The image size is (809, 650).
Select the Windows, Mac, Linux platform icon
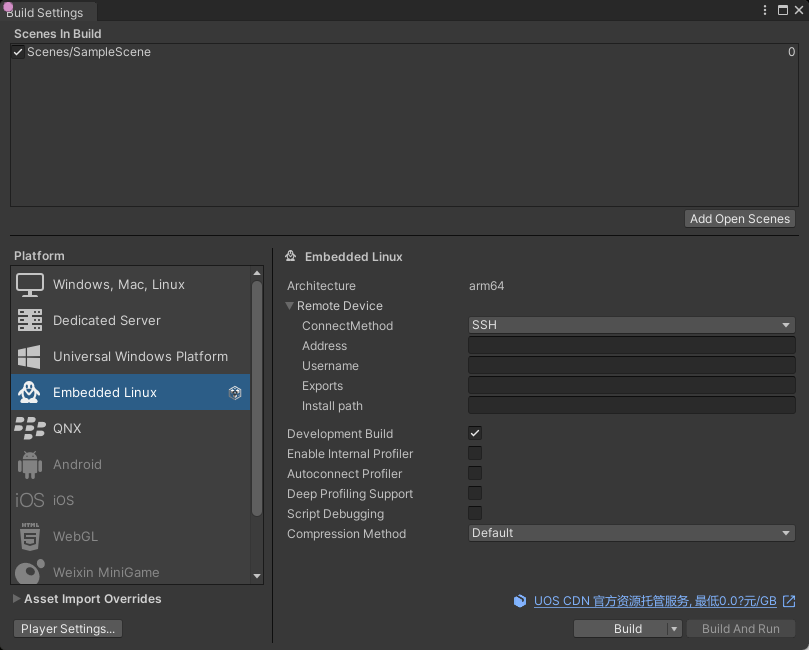coord(30,284)
